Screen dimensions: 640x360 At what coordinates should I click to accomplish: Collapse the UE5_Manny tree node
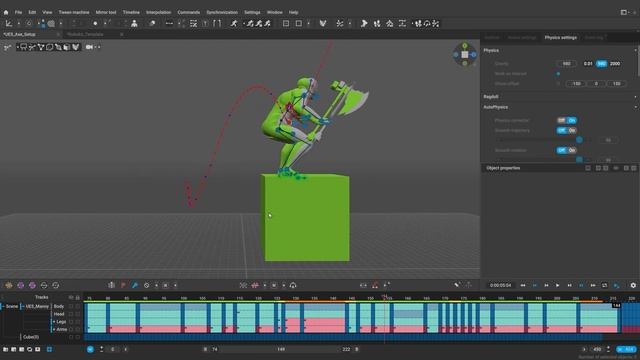(22, 306)
